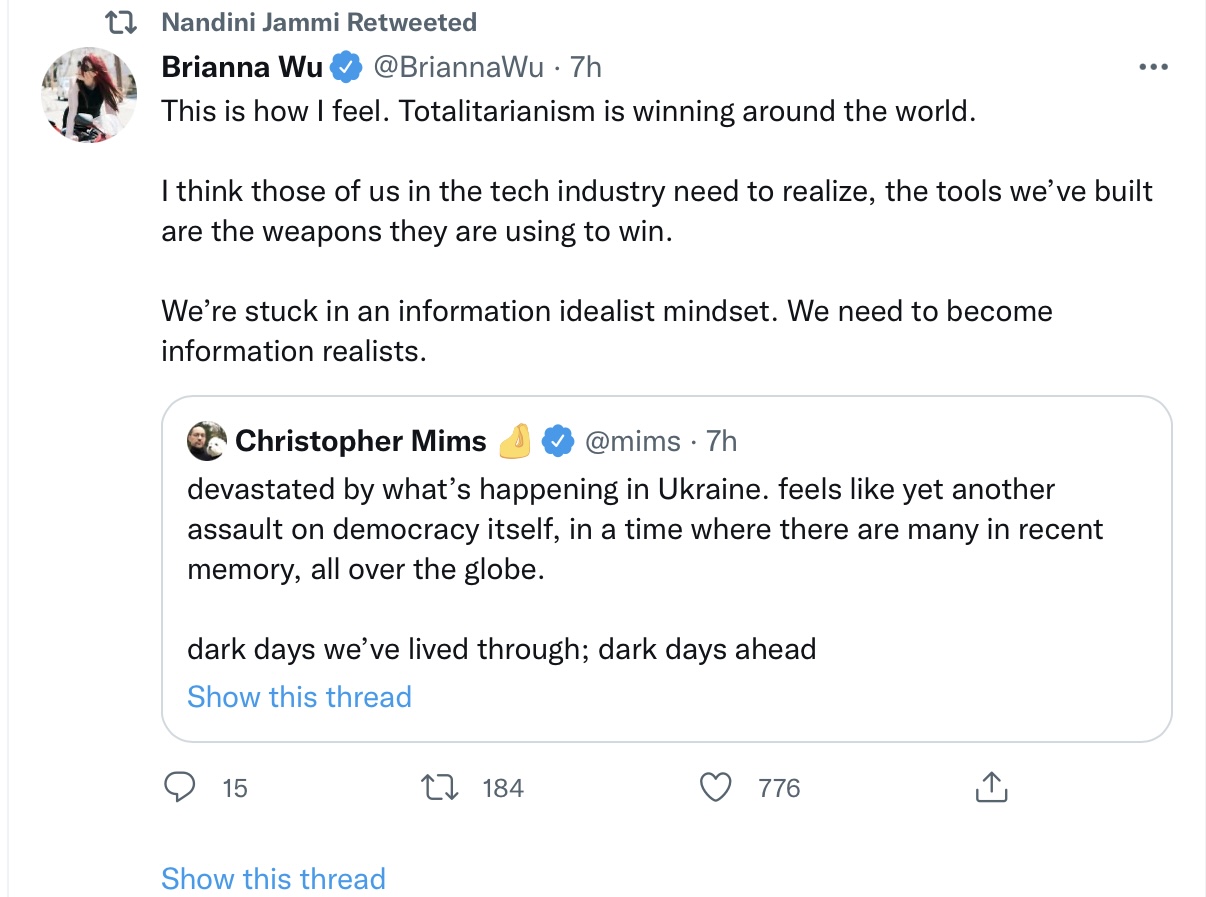1206x897 pixels.
Task: Open the @mims handle link
Action: (x=632, y=441)
